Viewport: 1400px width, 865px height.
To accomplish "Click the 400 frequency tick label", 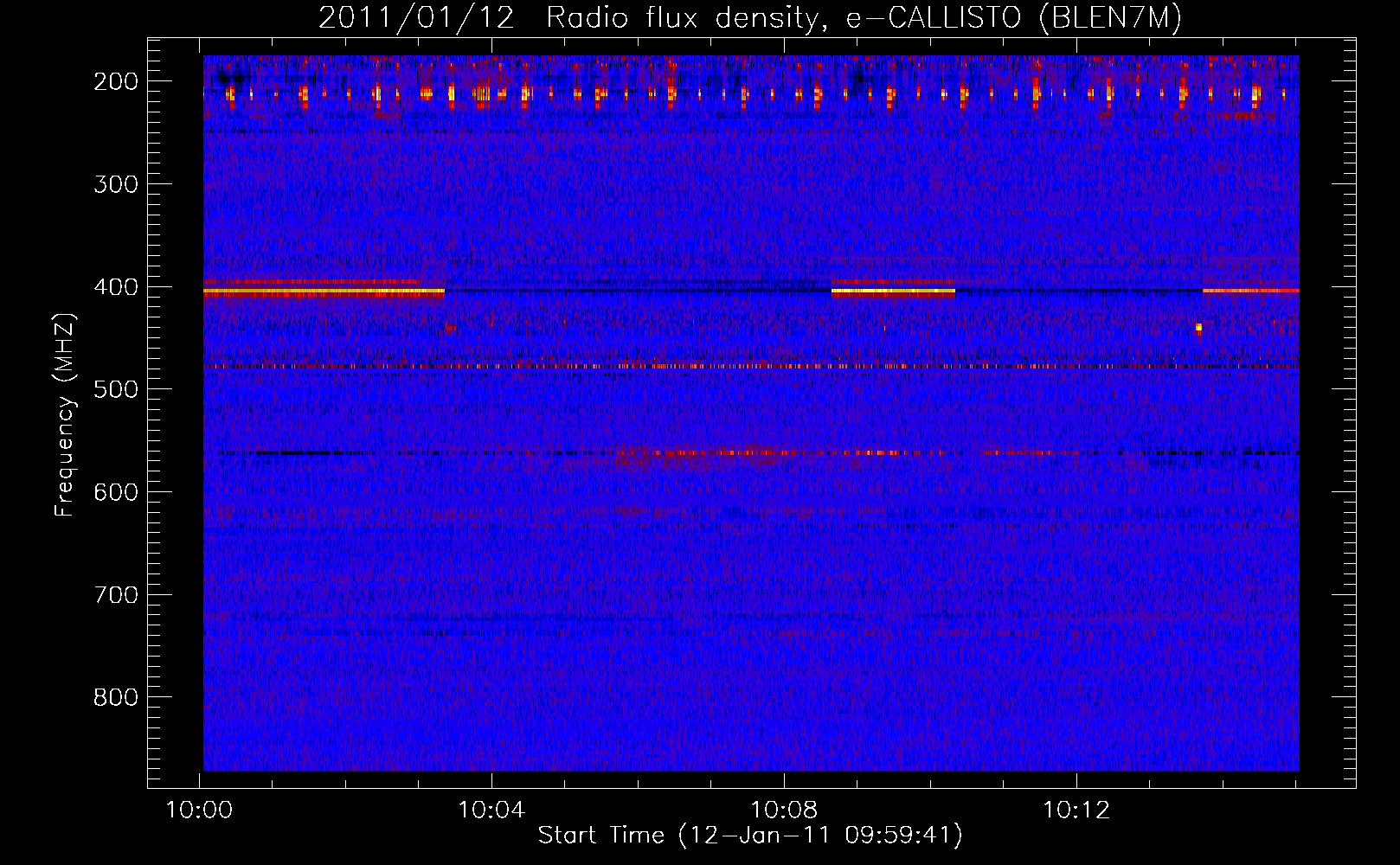I will 115,287.
